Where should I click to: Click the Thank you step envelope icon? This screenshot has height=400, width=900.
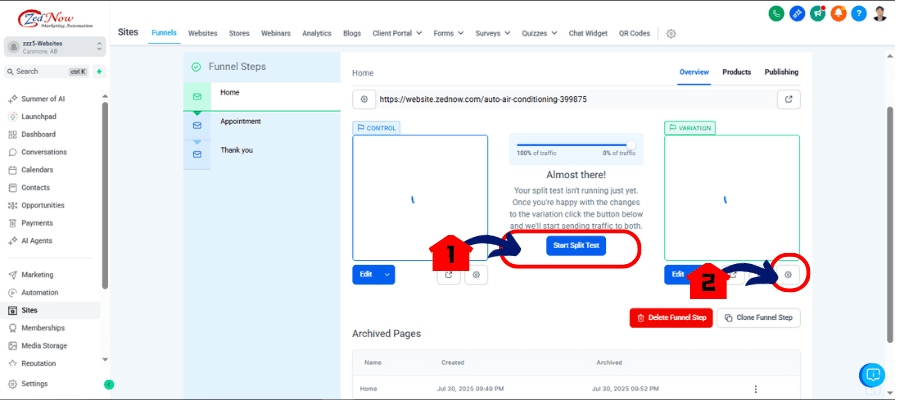click(x=197, y=154)
